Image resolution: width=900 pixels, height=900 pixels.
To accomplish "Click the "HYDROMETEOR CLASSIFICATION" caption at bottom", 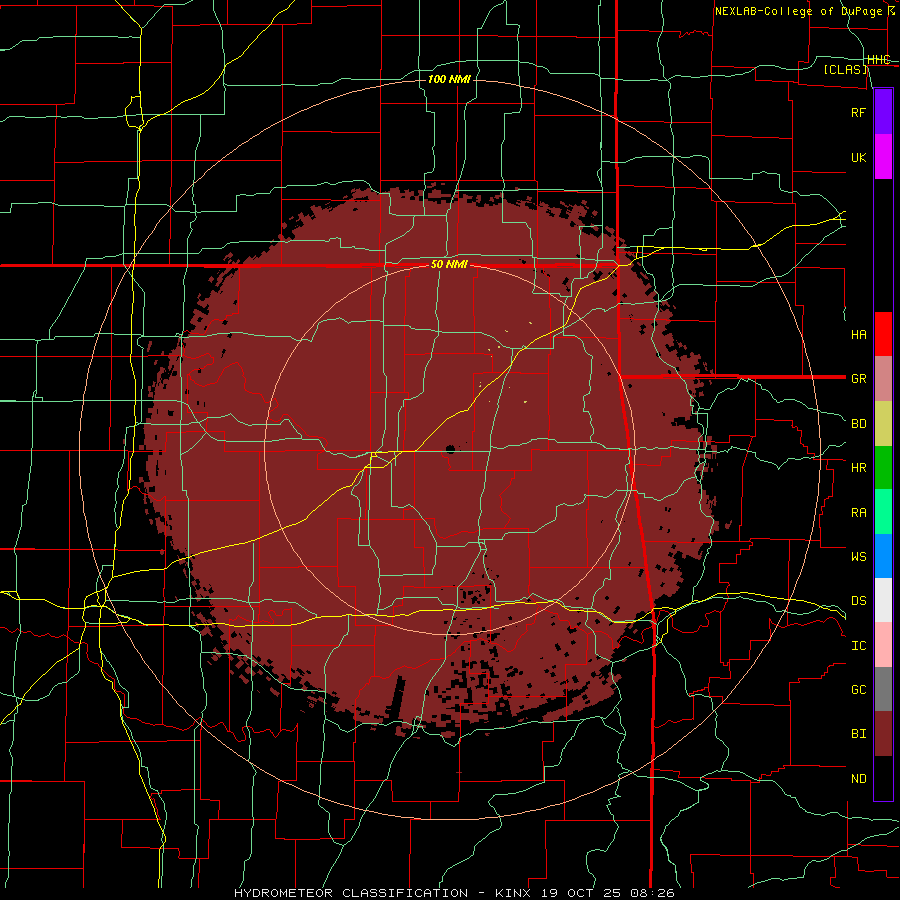I will coord(351,893).
